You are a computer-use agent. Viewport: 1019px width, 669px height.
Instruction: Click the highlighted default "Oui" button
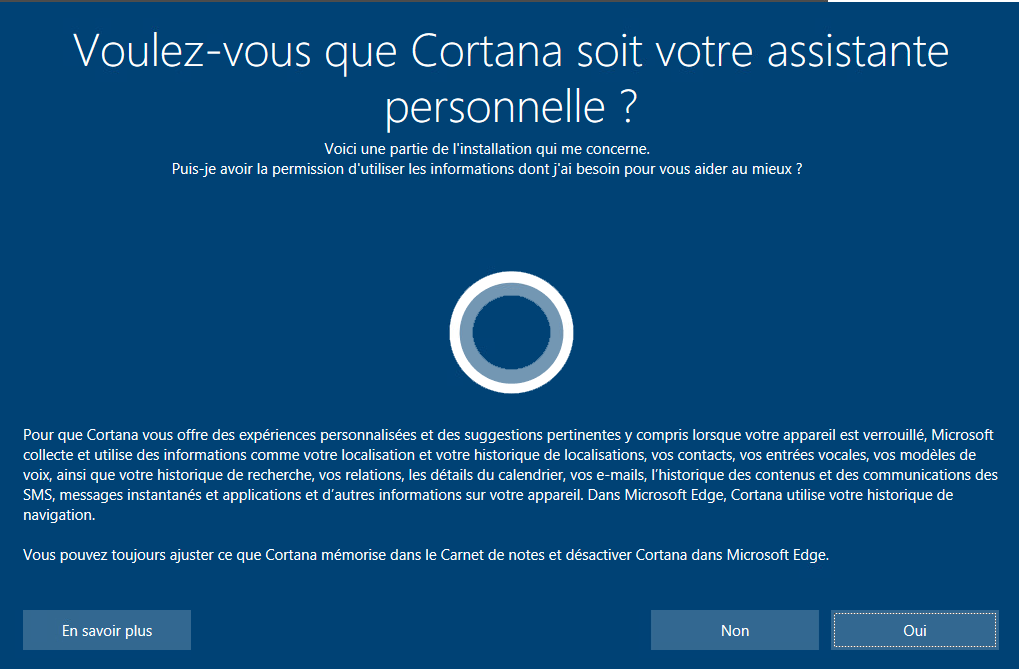[913, 630]
